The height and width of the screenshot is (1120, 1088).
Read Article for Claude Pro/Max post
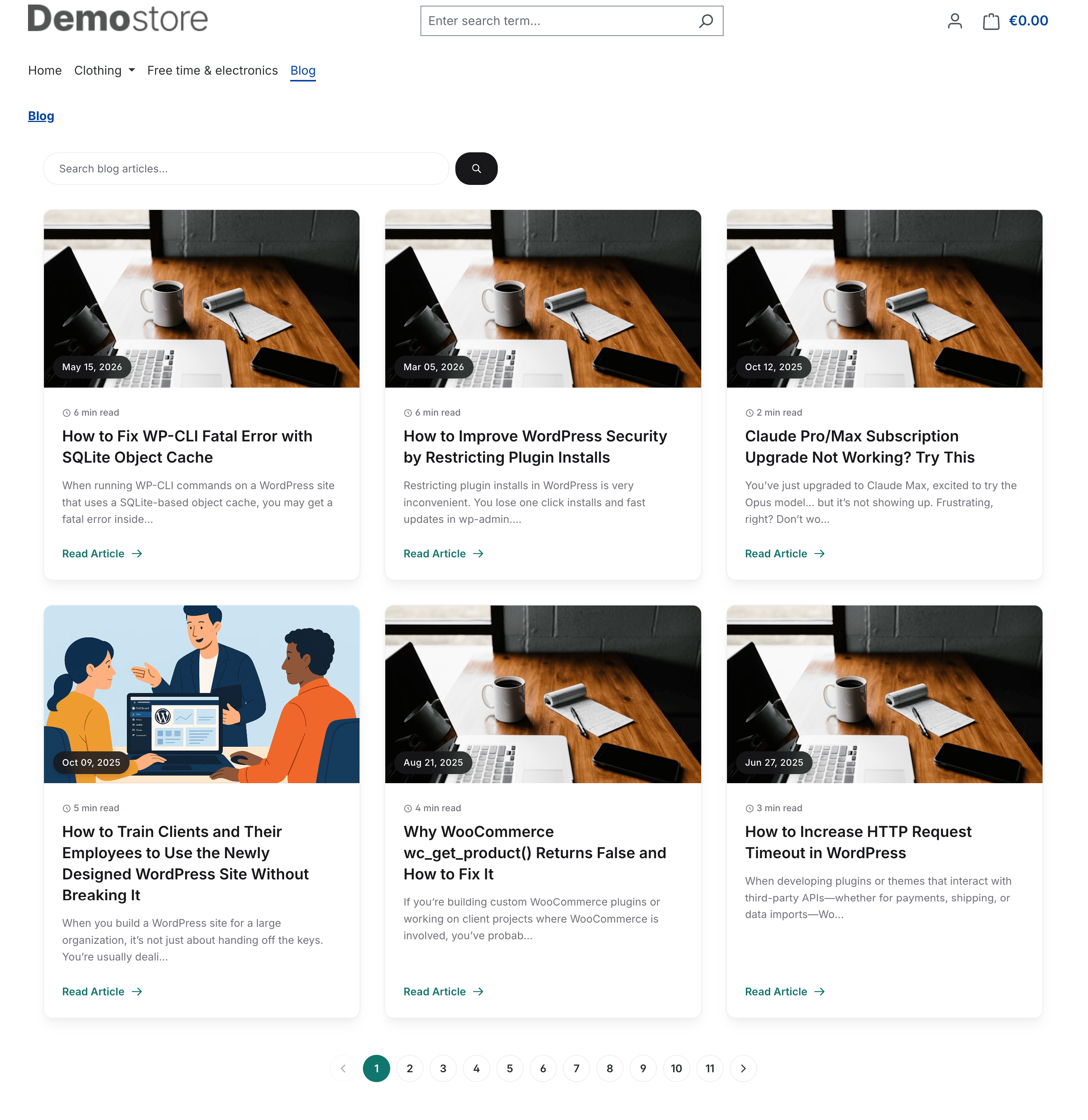tap(785, 554)
